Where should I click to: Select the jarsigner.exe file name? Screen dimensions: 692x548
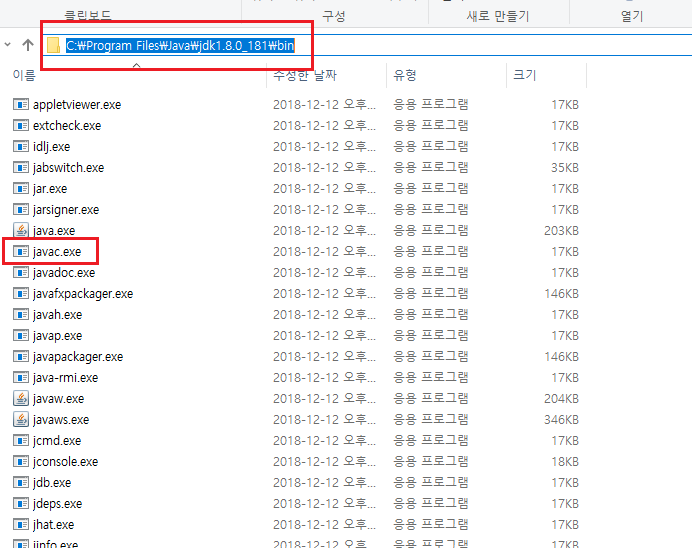(x=66, y=210)
